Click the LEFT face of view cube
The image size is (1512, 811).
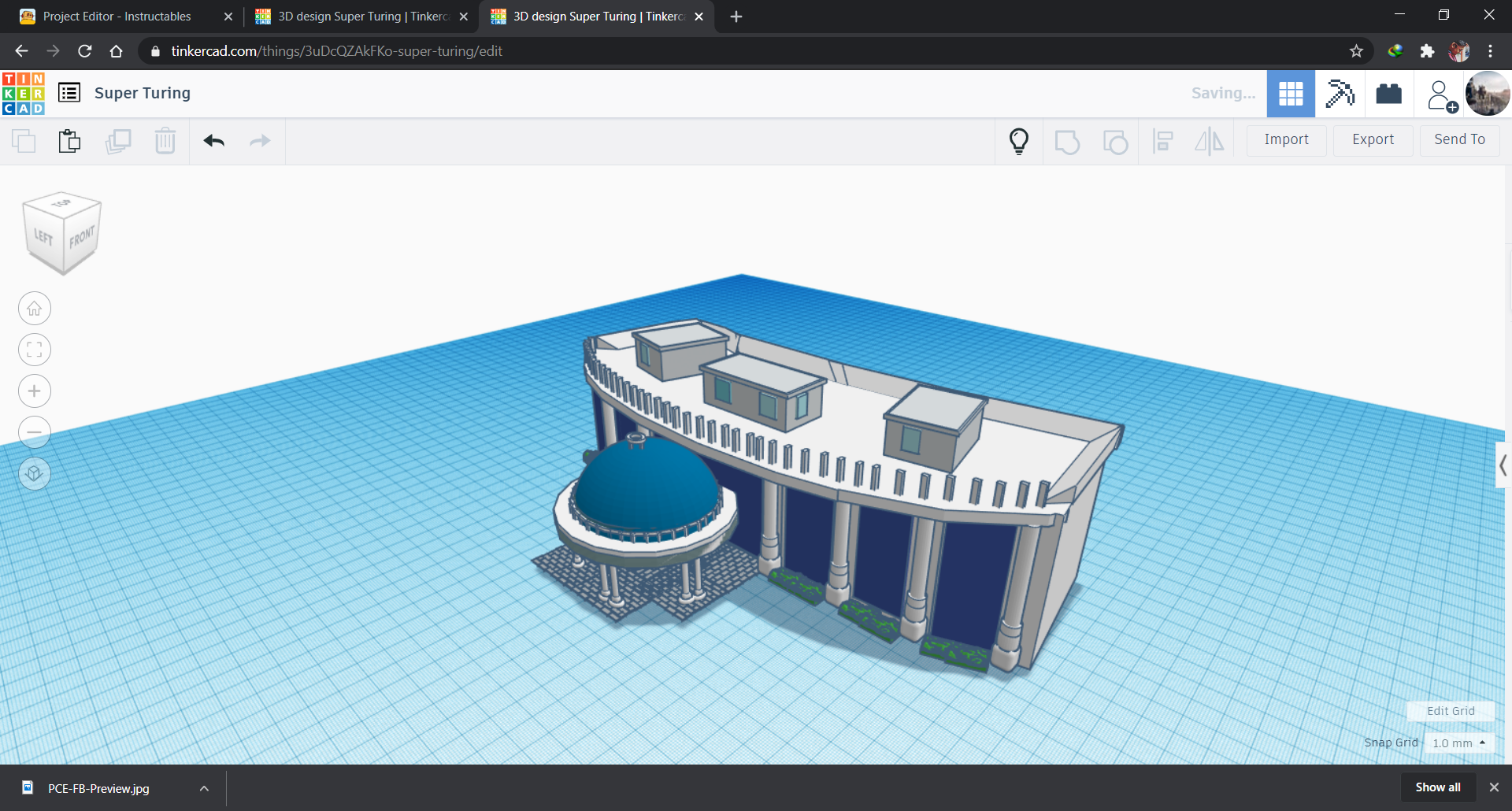(43, 236)
